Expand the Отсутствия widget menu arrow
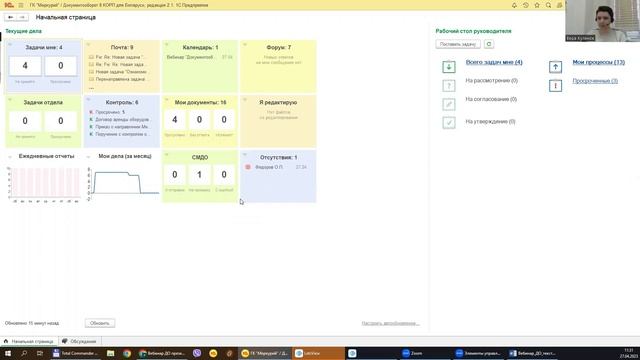 245,154
